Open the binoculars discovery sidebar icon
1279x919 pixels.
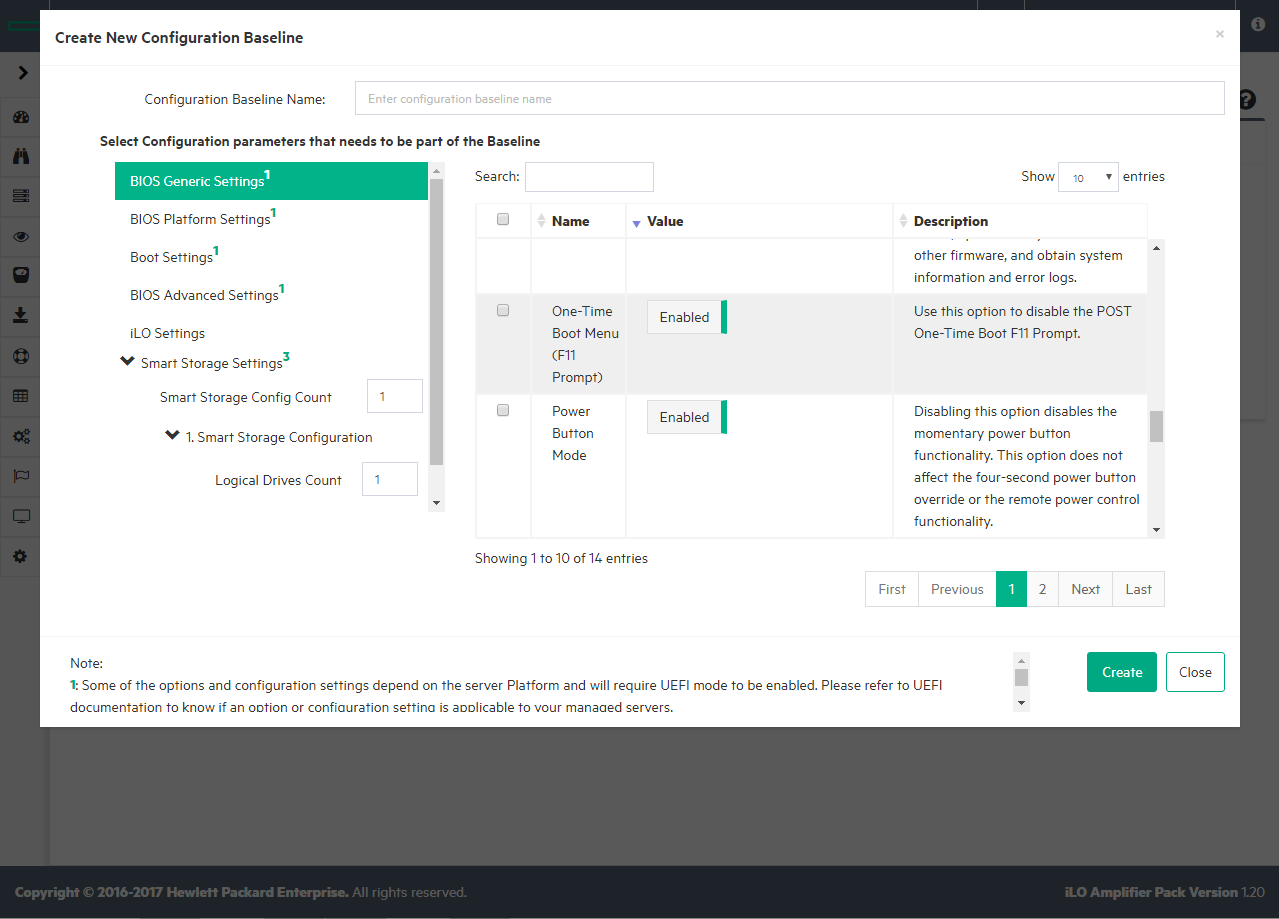tap(21, 156)
